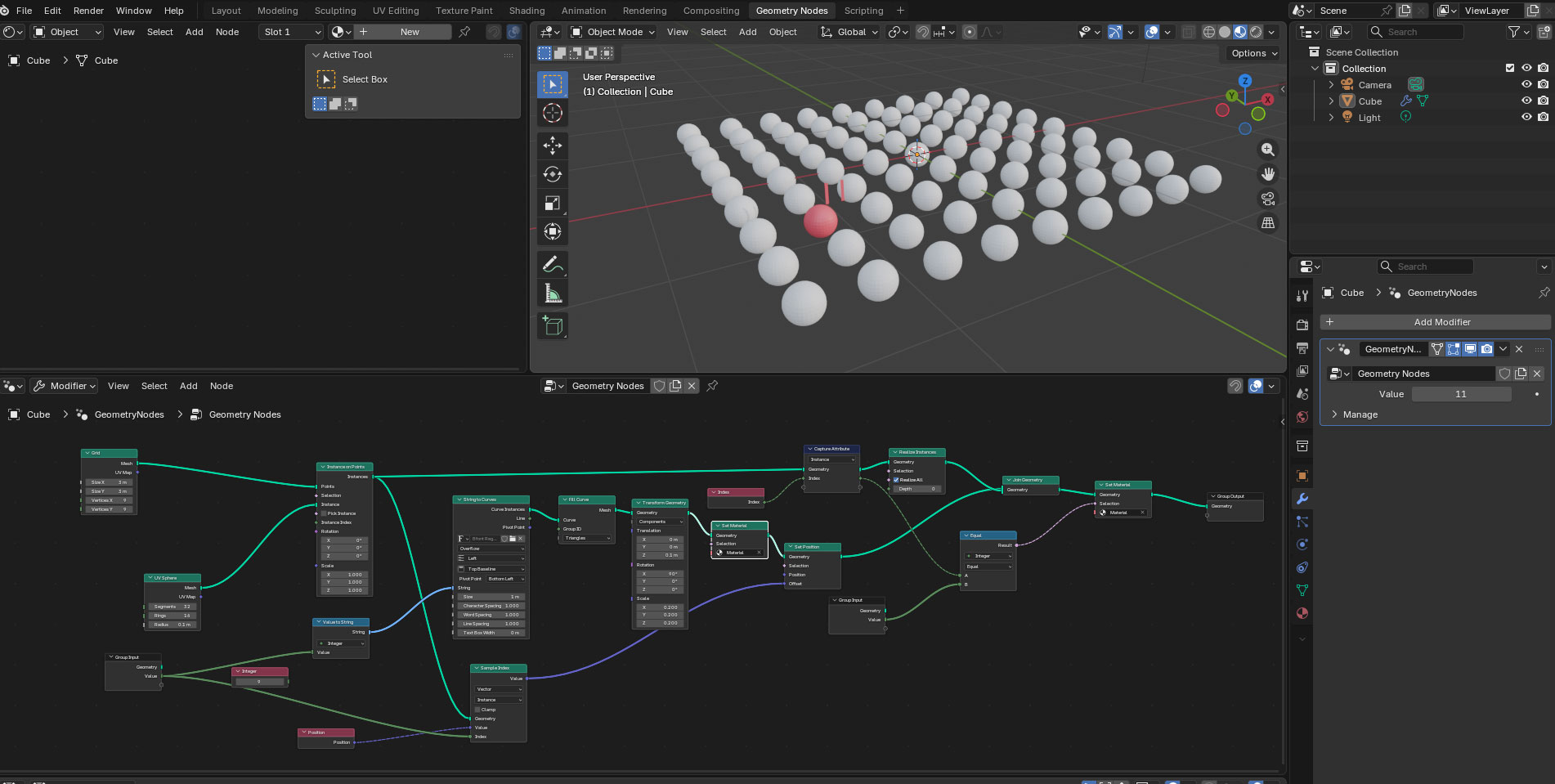The height and width of the screenshot is (784, 1555).
Task: Select the Measure tool
Action: point(553,293)
